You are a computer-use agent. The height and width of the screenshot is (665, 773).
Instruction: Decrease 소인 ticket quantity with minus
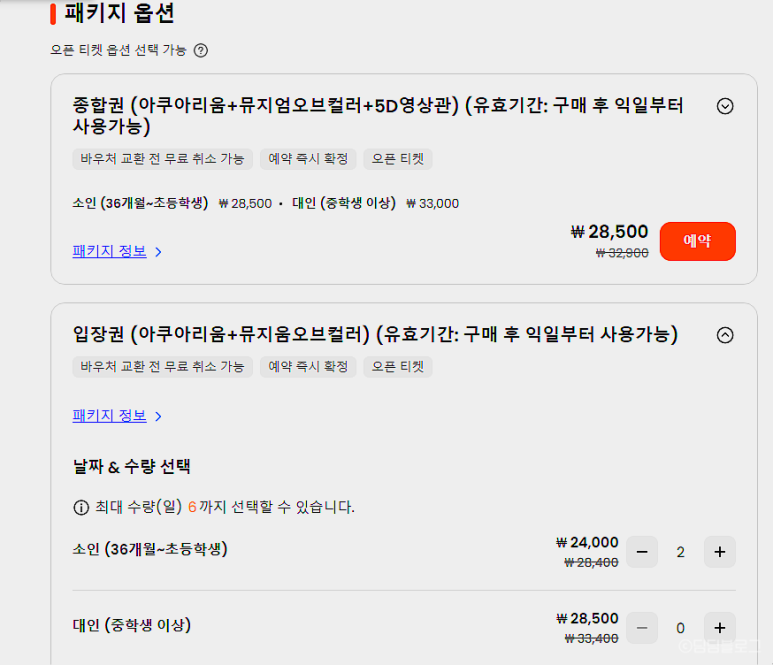(x=642, y=552)
